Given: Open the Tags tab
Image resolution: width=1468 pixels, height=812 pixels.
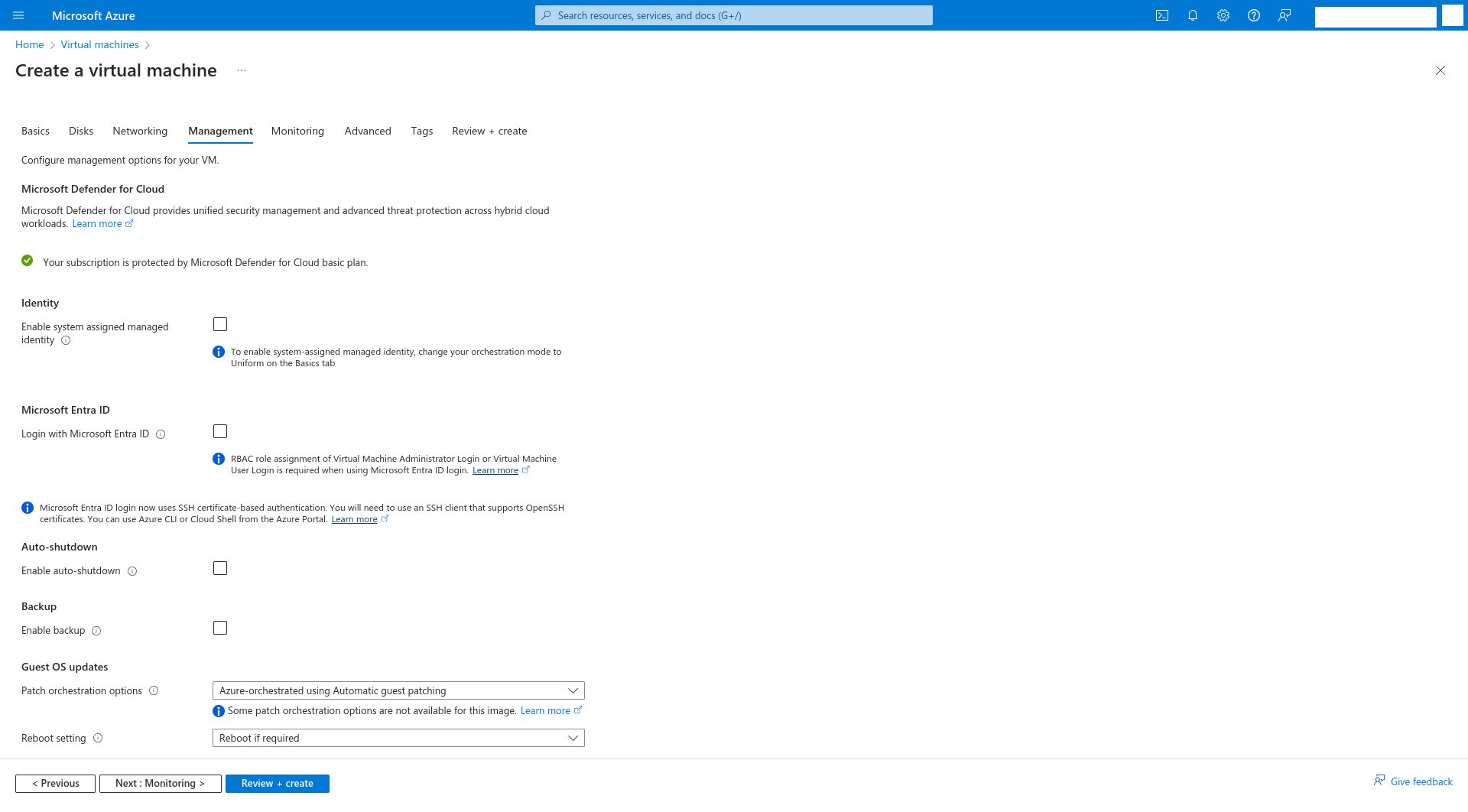Looking at the screenshot, I should click(422, 131).
